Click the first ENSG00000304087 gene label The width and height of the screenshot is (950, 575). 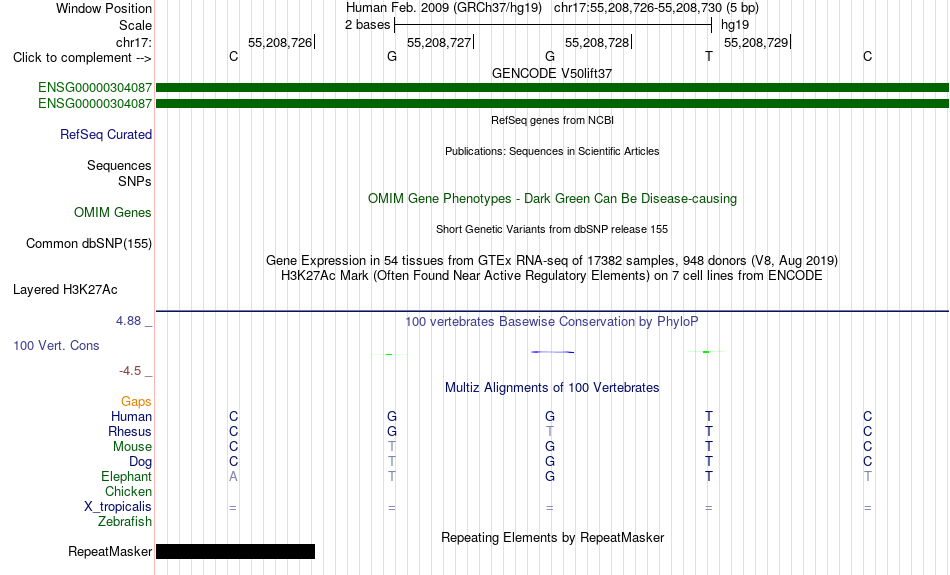(x=95, y=88)
